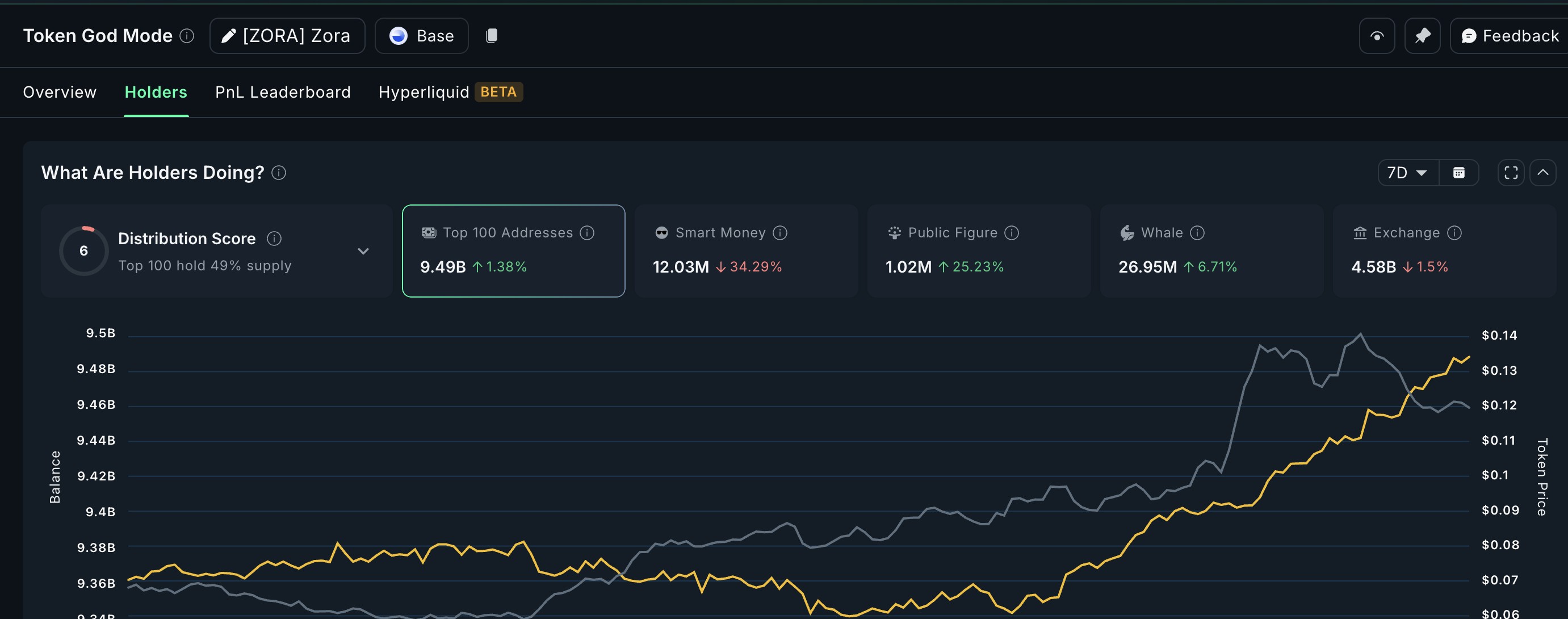Open the calendar date picker icon
1568x619 pixels.
click(1458, 173)
